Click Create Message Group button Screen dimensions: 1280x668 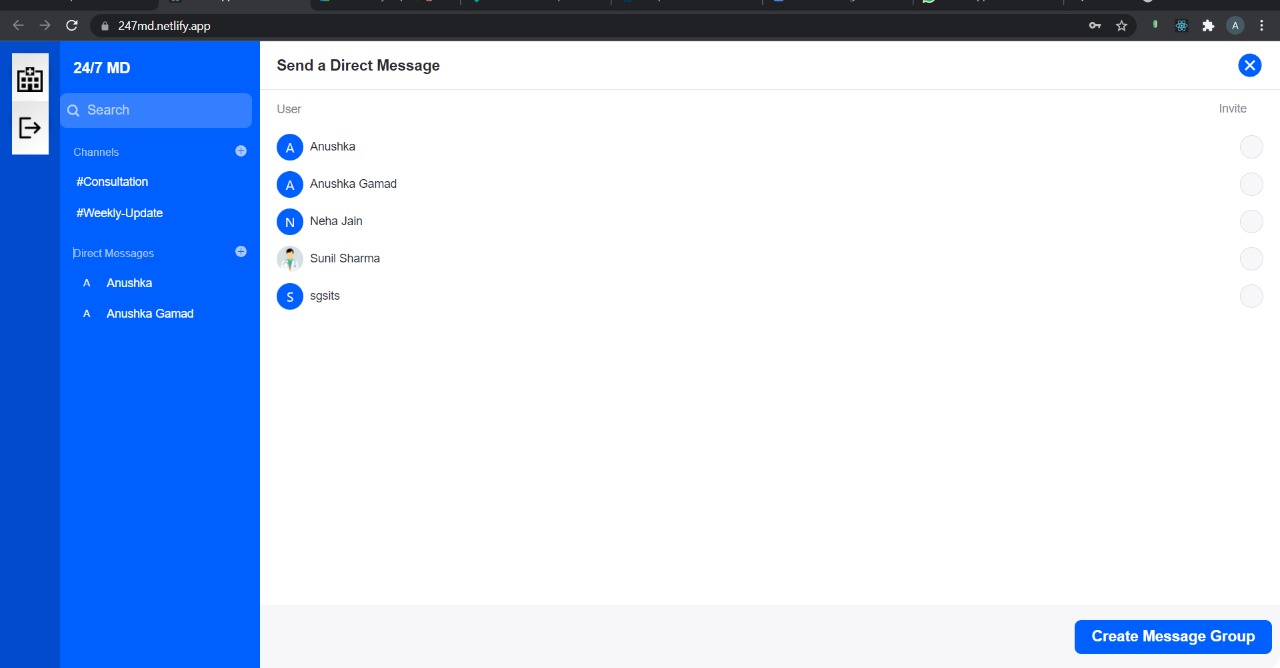tap(1173, 636)
